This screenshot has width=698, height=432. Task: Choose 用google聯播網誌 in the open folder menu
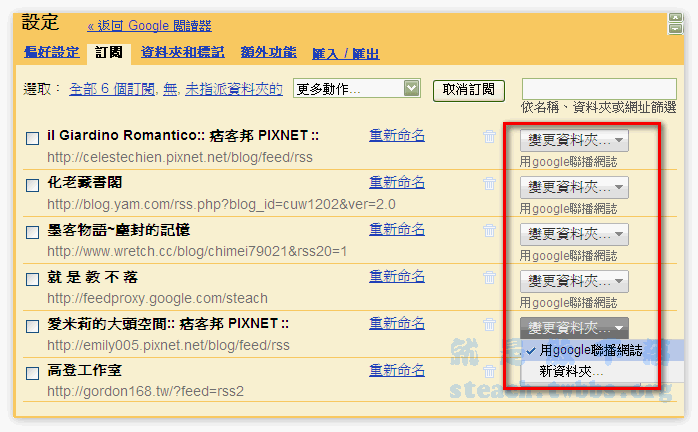click(591, 350)
